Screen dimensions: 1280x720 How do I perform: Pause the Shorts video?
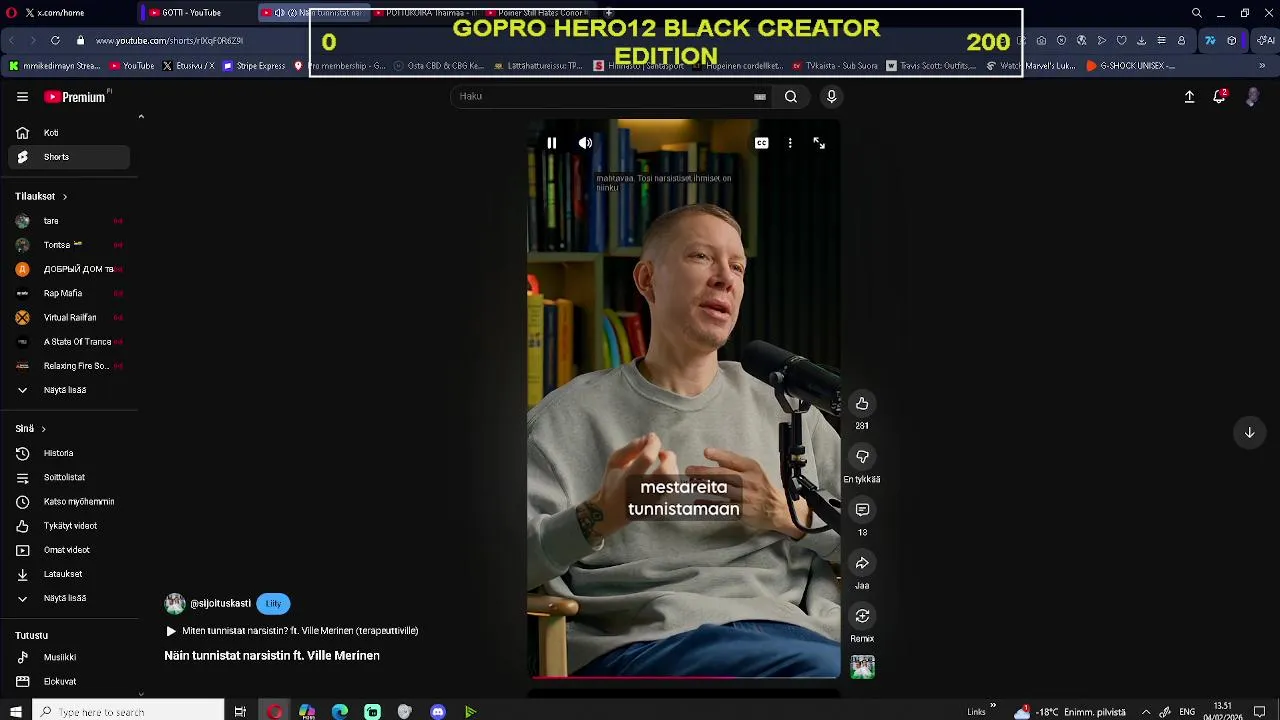pos(551,143)
